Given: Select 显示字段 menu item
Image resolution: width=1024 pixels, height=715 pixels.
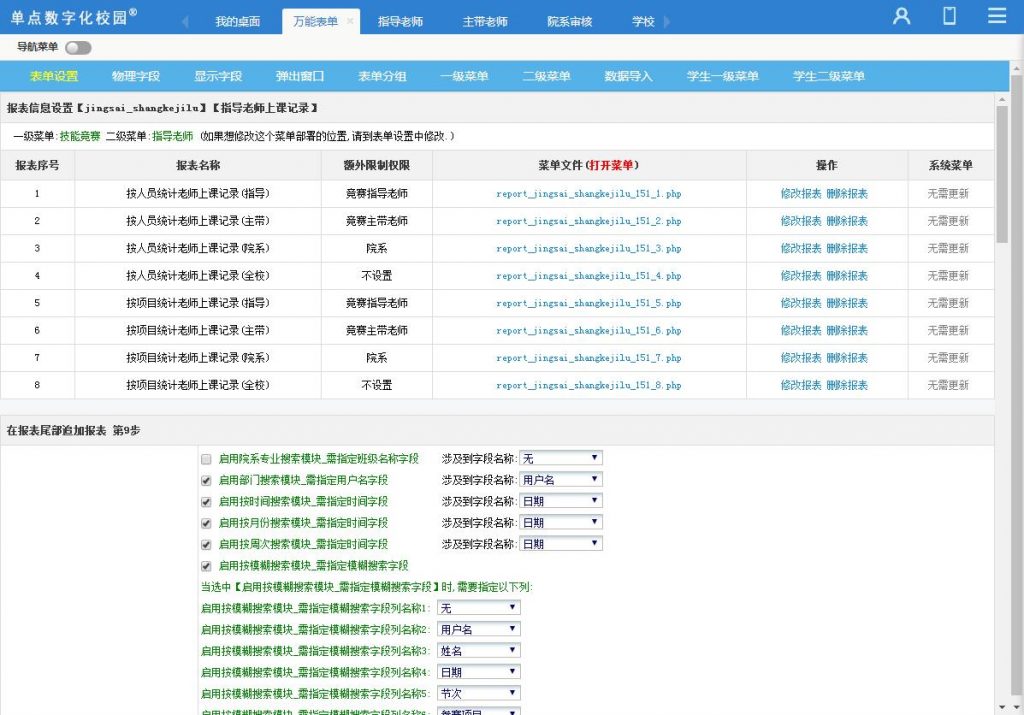Looking at the screenshot, I should pos(218,76).
